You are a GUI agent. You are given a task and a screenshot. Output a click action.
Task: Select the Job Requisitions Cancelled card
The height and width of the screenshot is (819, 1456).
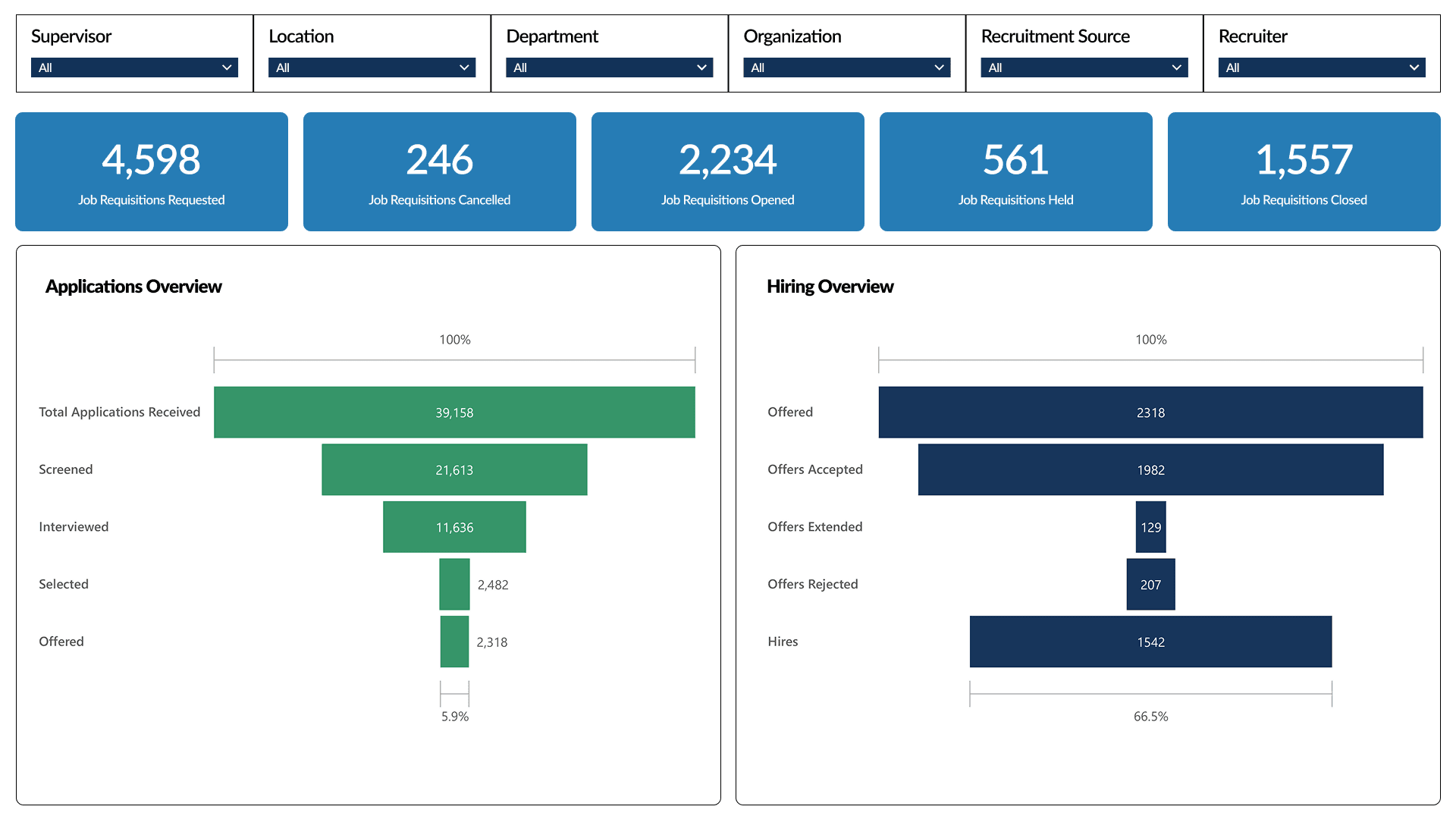(440, 171)
